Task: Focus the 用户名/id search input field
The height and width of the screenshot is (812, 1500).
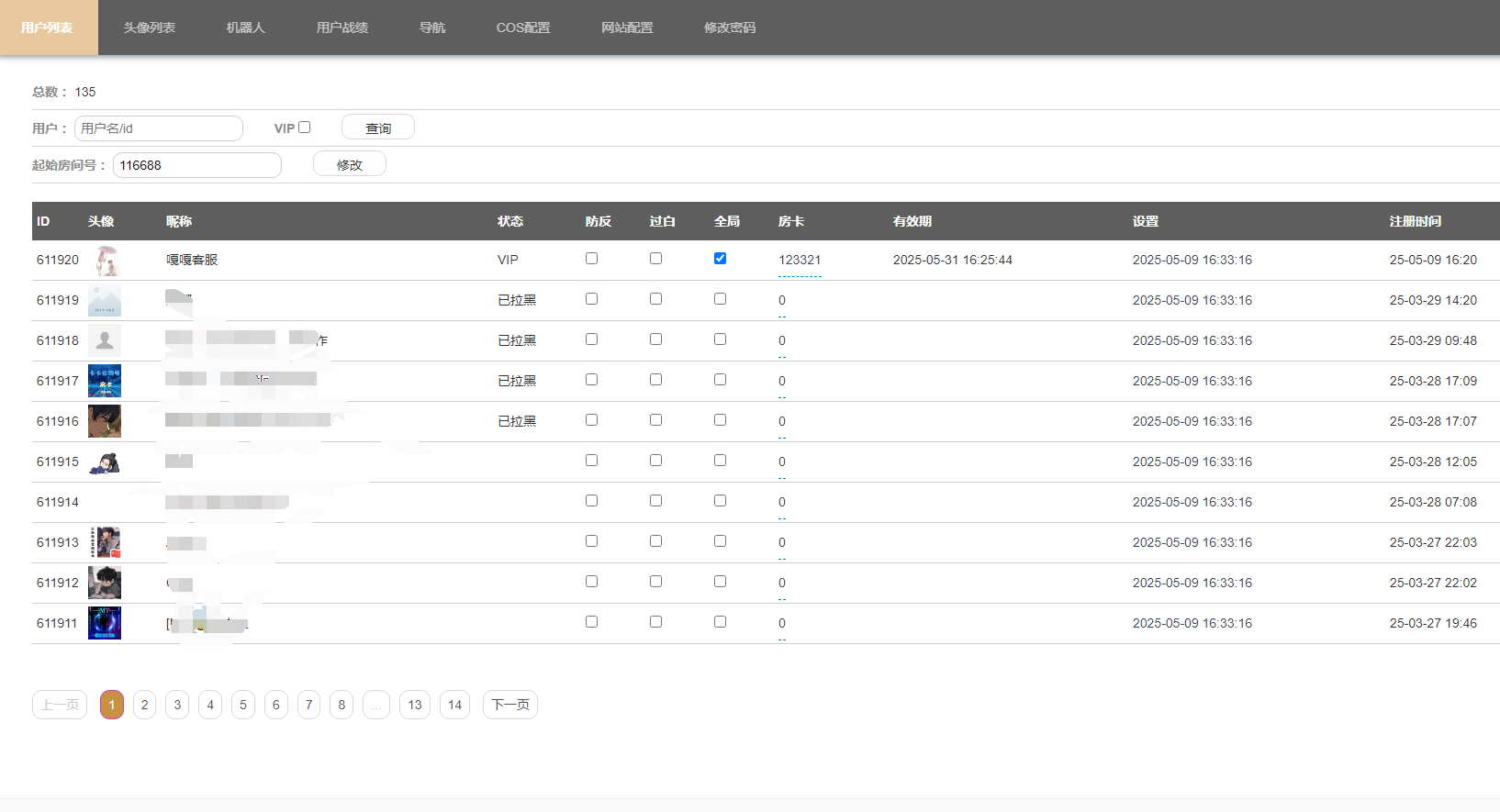Action: (159, 128)
